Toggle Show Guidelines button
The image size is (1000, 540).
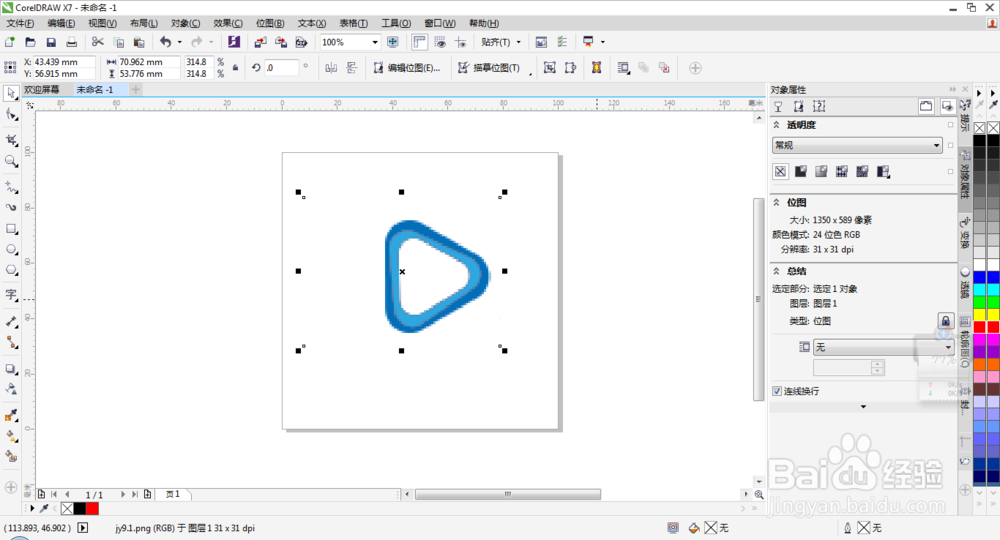(x=460, y=42)
